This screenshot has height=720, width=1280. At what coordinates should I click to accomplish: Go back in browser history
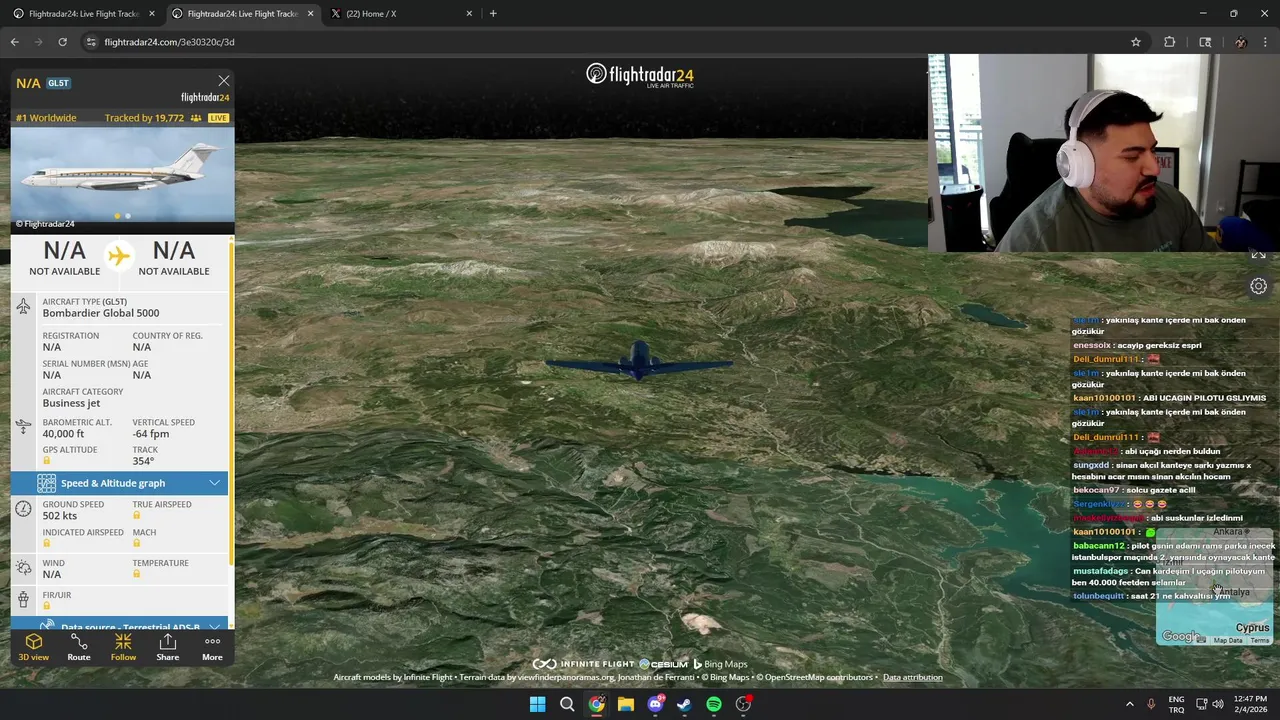click(x=14, y=42)
